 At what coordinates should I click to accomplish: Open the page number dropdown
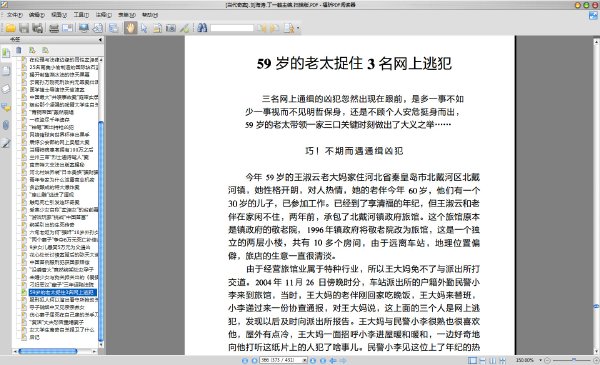305,360
